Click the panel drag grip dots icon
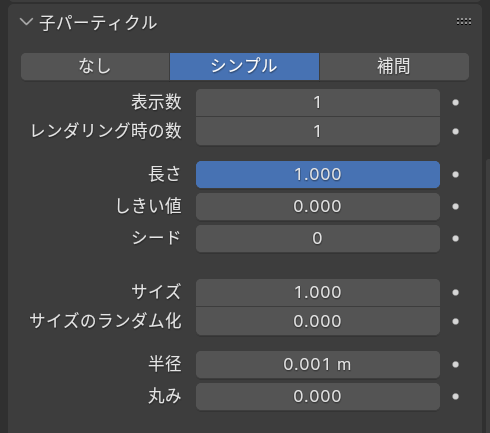The height and width of the screenshot is (433, 490). pyautogui.click(x=464, y=22)
